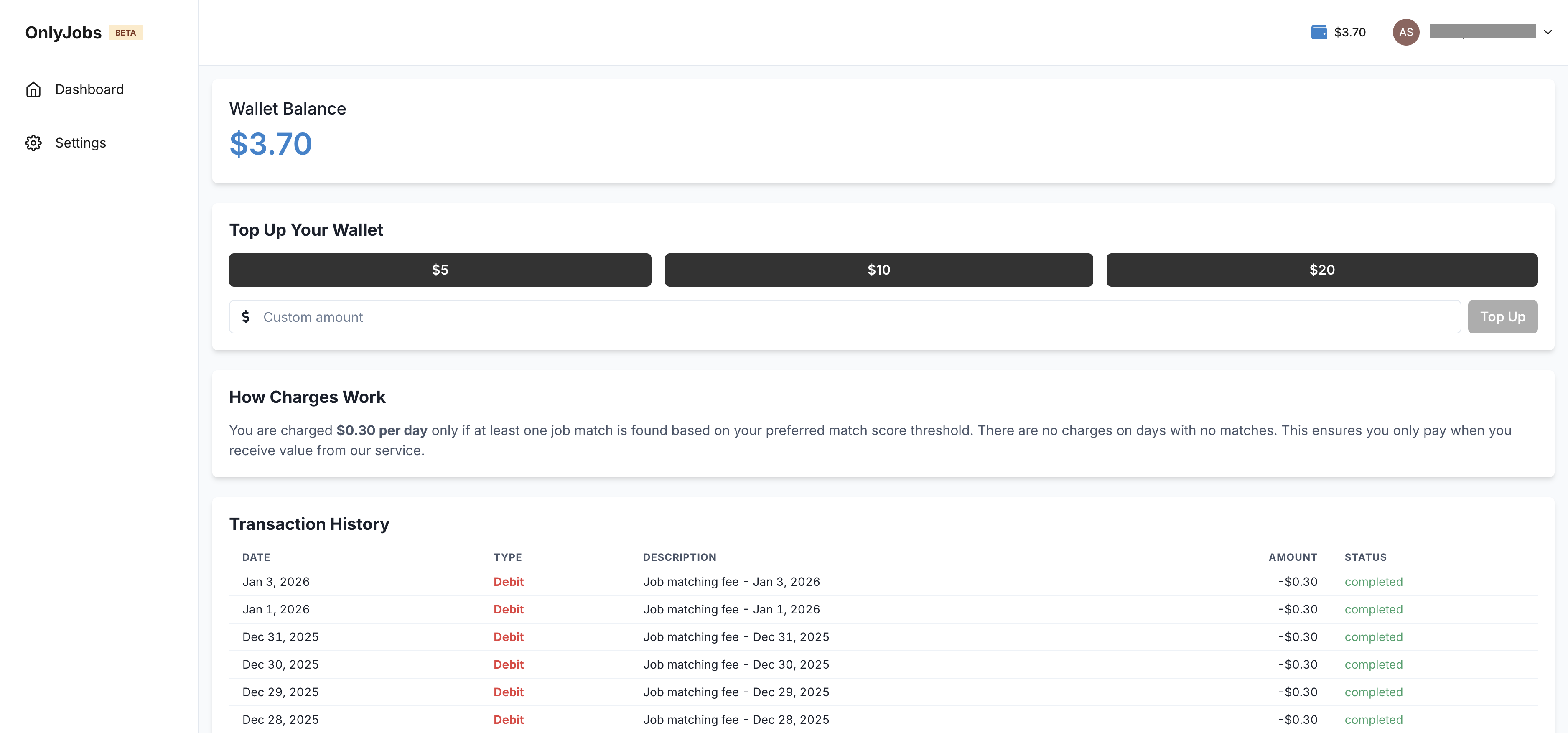Click the Jan 1, 2026 transaction row
This screenshot has height=733, width=1568.
(731, 609)
